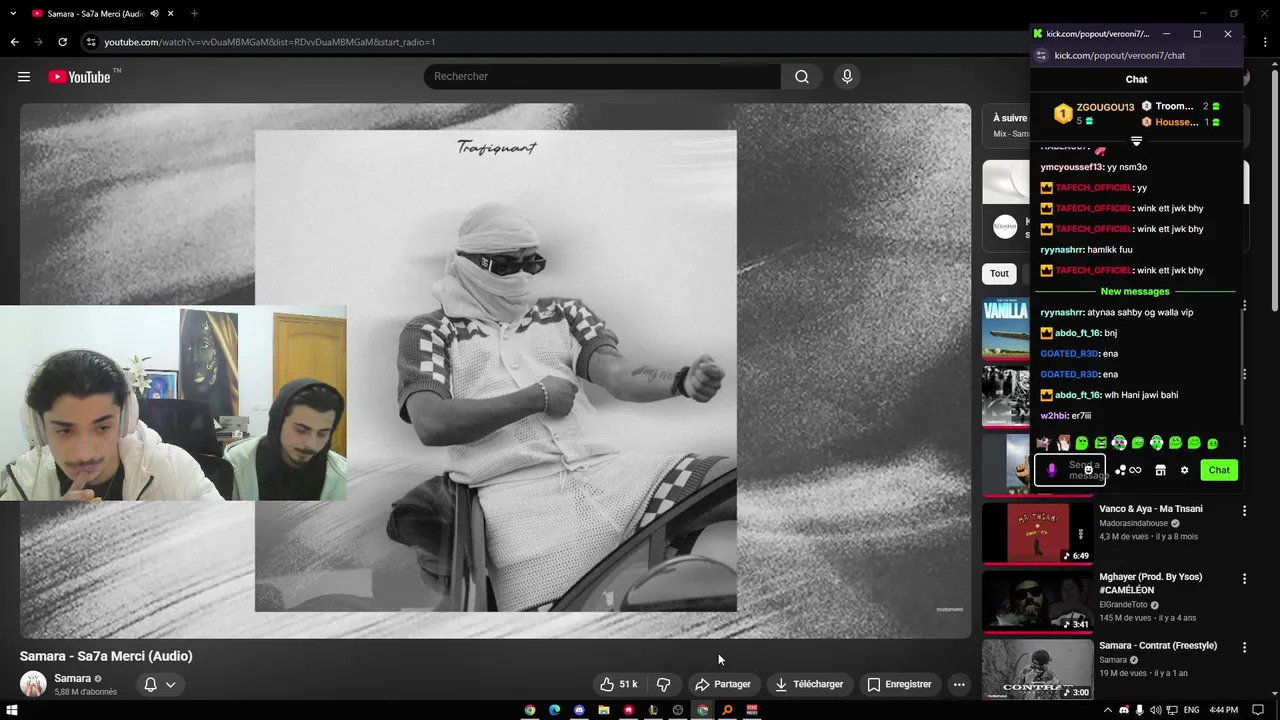This screenshot has height=720, width=1280.
Task: Click the YouTube search magnifier button
Action: pyautogui.click(x=802, y=77)
